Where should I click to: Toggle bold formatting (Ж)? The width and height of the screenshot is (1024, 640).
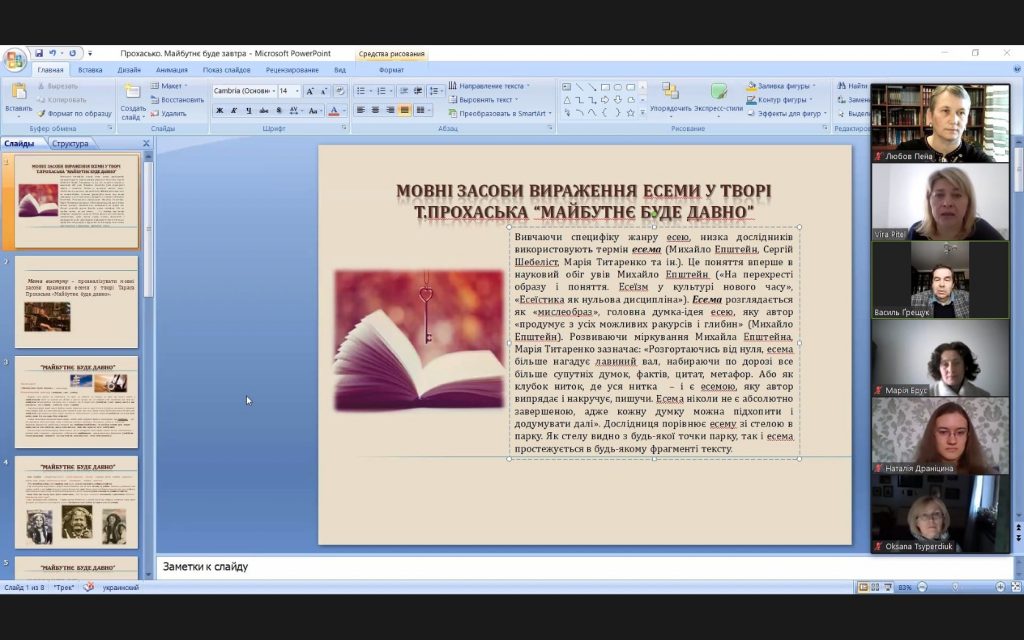pyautogui.click(x=219, y=110)
